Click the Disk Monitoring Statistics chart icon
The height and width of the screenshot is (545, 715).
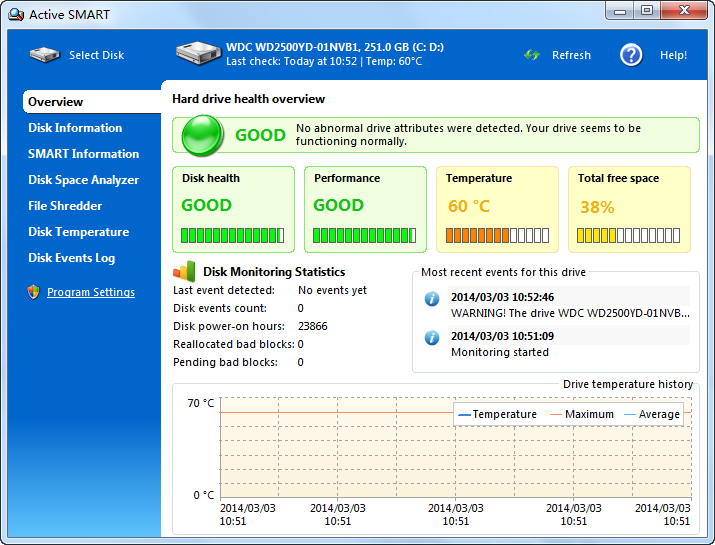(x=184, y=271)
